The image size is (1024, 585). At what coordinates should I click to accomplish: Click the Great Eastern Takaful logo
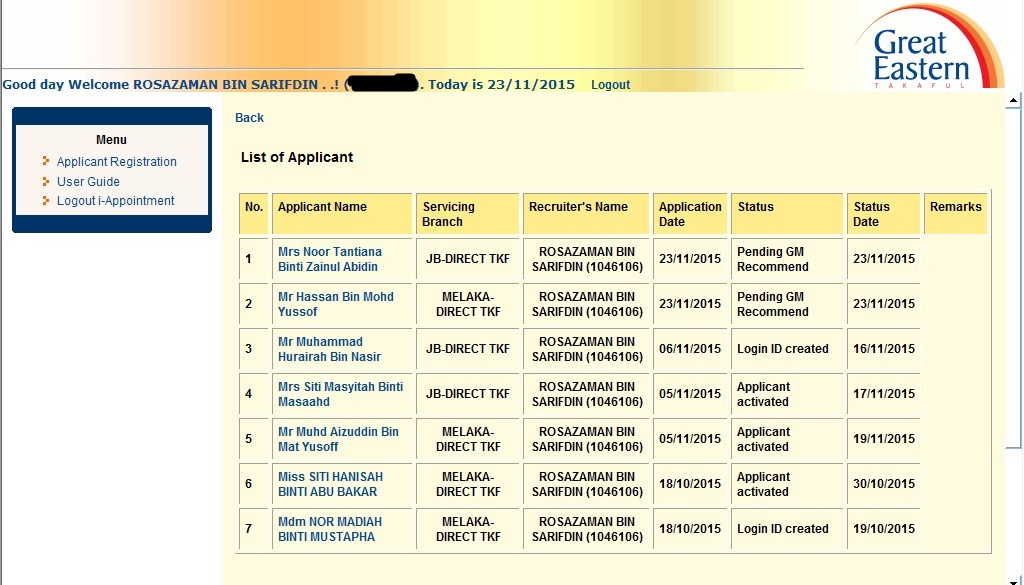[925, 52]
